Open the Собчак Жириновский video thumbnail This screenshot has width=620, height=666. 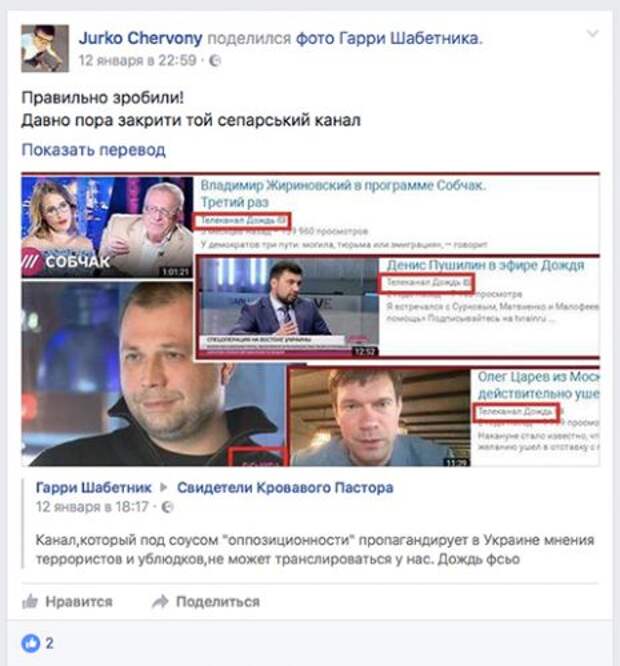[107, 227]
